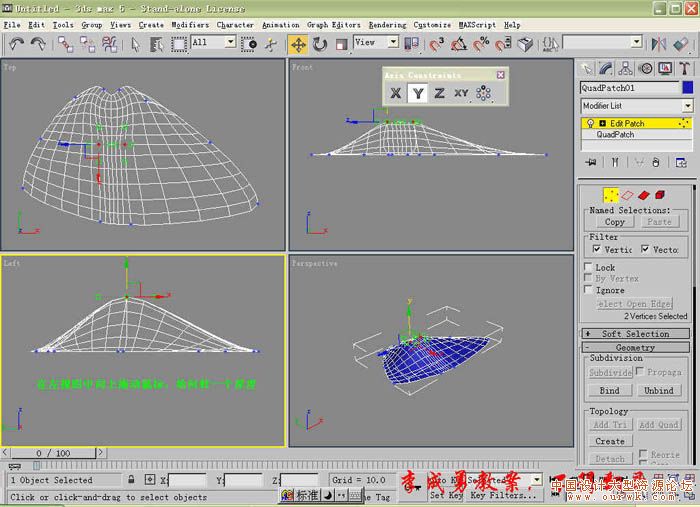Open Select by Name dialog icon
Screen dimensions: 700x507
pyautogui.click(x=157, y=44)
